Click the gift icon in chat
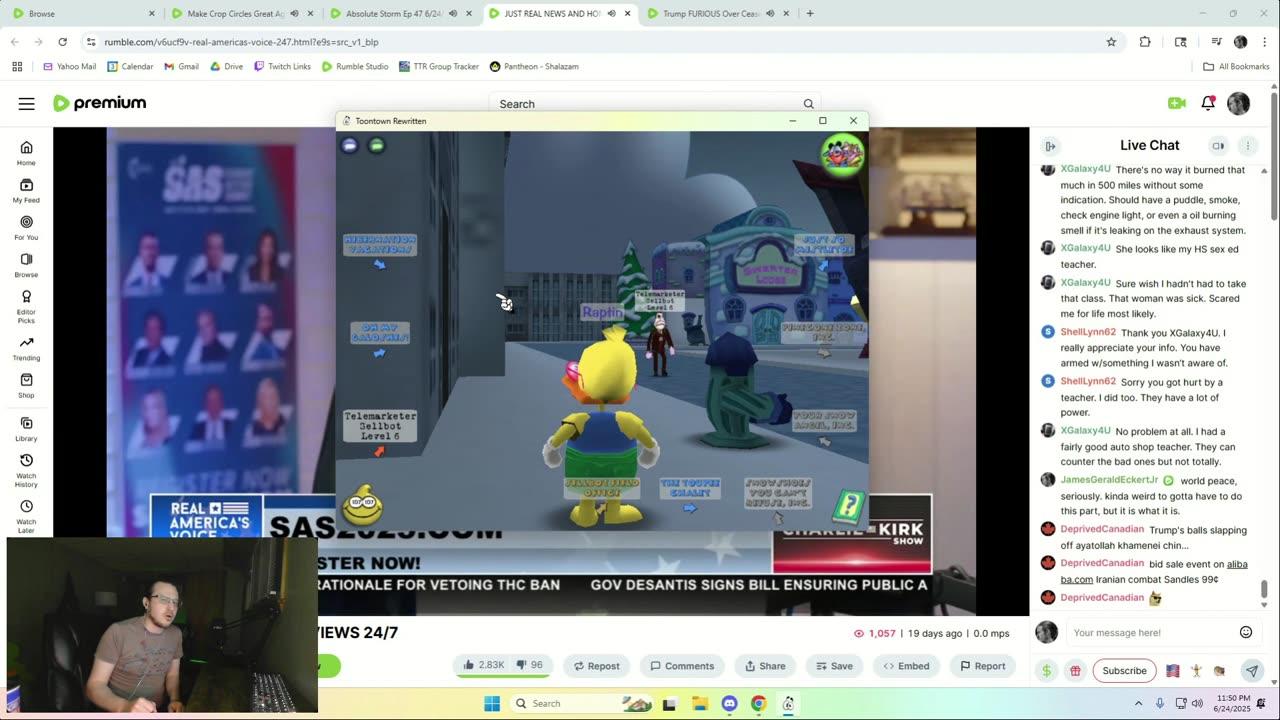The height and width of the screenshot is (720, 1280). pos(1075,671)
